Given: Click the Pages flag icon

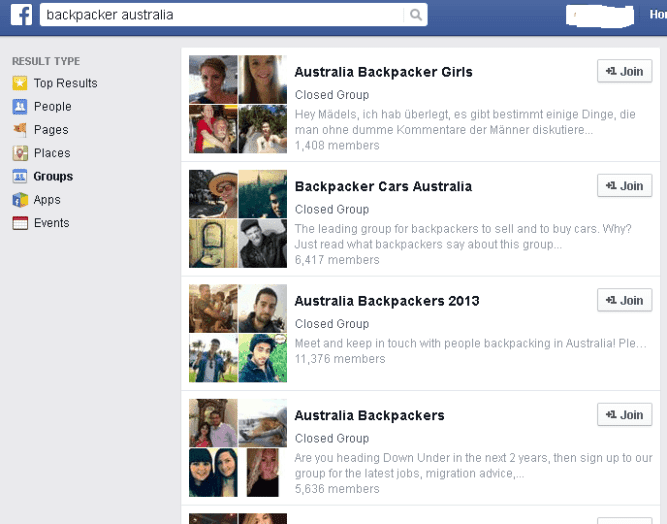Looking at the screenshot, I should pos(20,129).
